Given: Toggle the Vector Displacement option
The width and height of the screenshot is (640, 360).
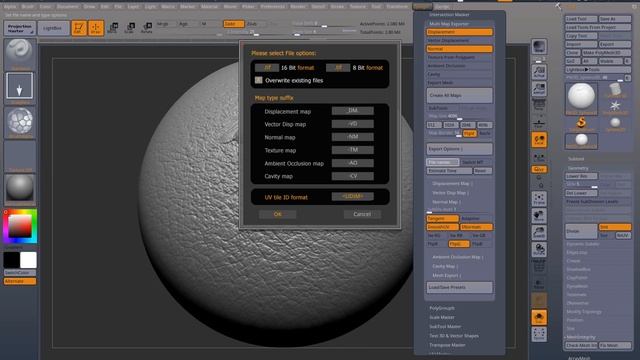Looking at the screenshot, I should (459, 40).
